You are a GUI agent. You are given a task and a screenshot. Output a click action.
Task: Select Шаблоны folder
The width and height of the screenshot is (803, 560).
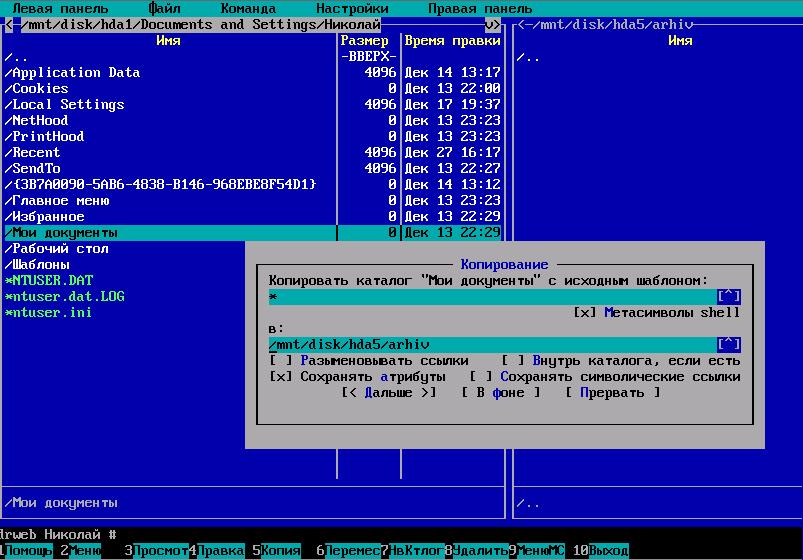37,264
